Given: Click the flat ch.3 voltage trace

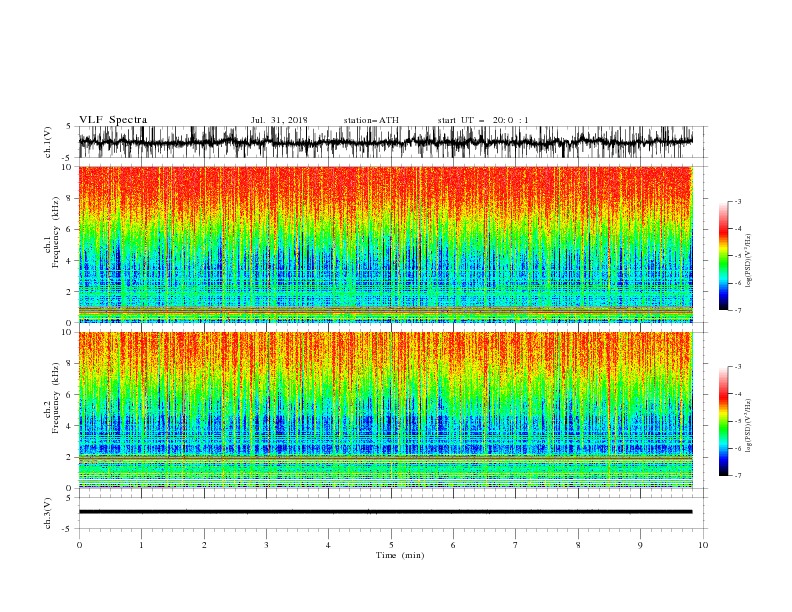Looking at the screenshot, I should pos(386,512).
